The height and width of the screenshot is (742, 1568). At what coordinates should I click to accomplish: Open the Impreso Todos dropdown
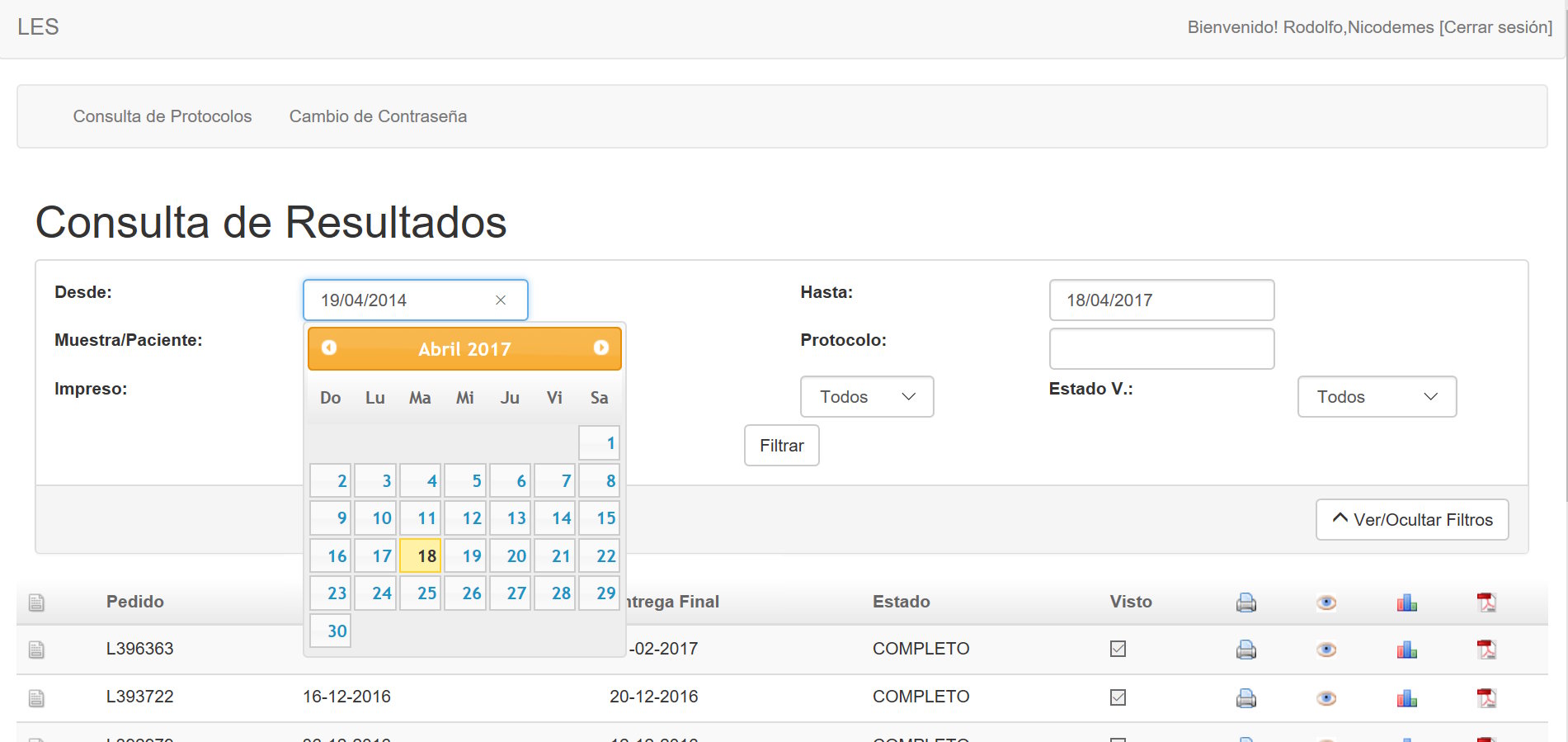pyautogui.click(x=866, y=397)
